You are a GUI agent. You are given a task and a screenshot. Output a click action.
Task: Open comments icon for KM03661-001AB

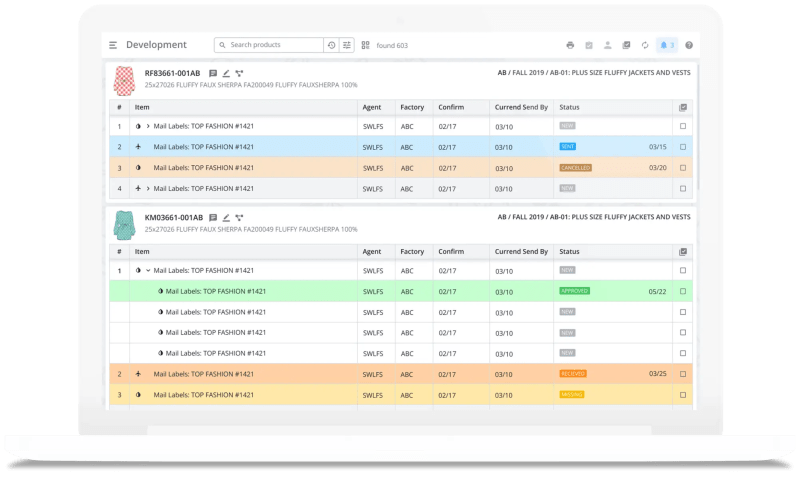click(x=213, y=217)
